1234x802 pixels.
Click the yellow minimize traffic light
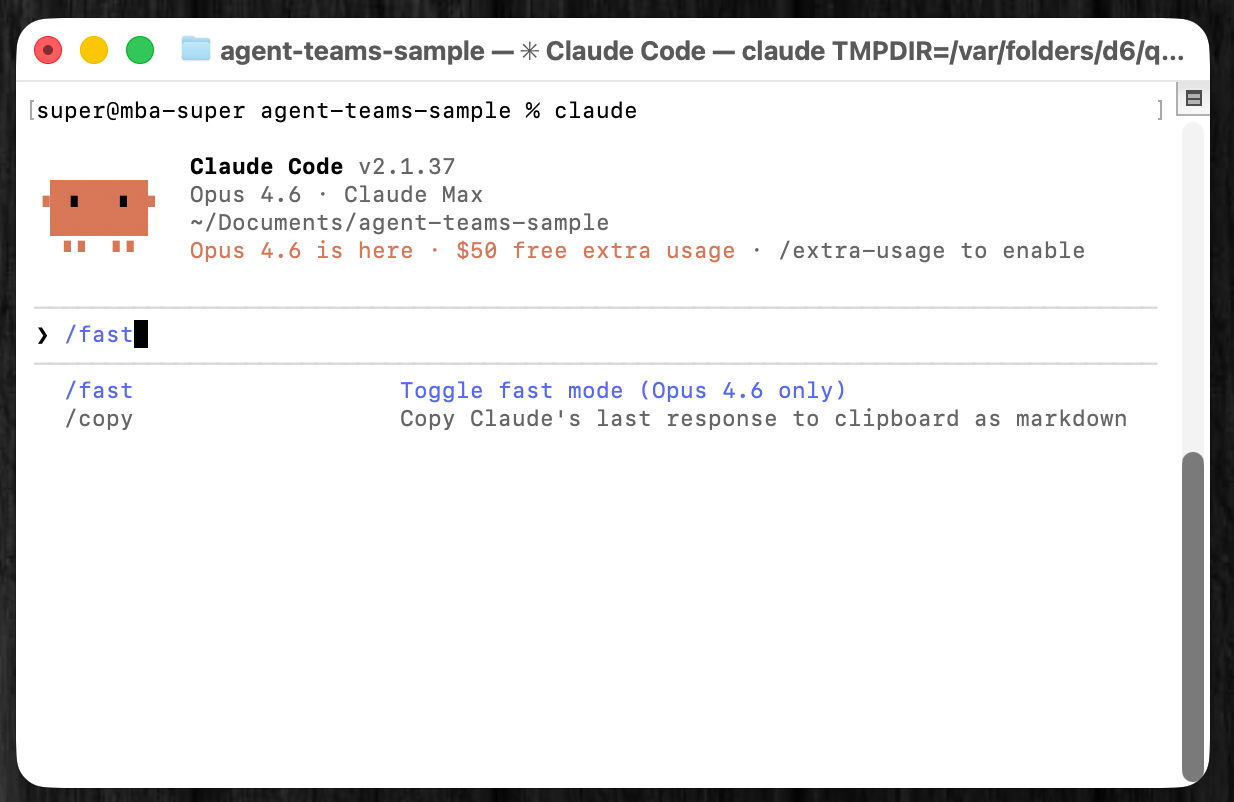pyautogui.click(x=94, y=49)
